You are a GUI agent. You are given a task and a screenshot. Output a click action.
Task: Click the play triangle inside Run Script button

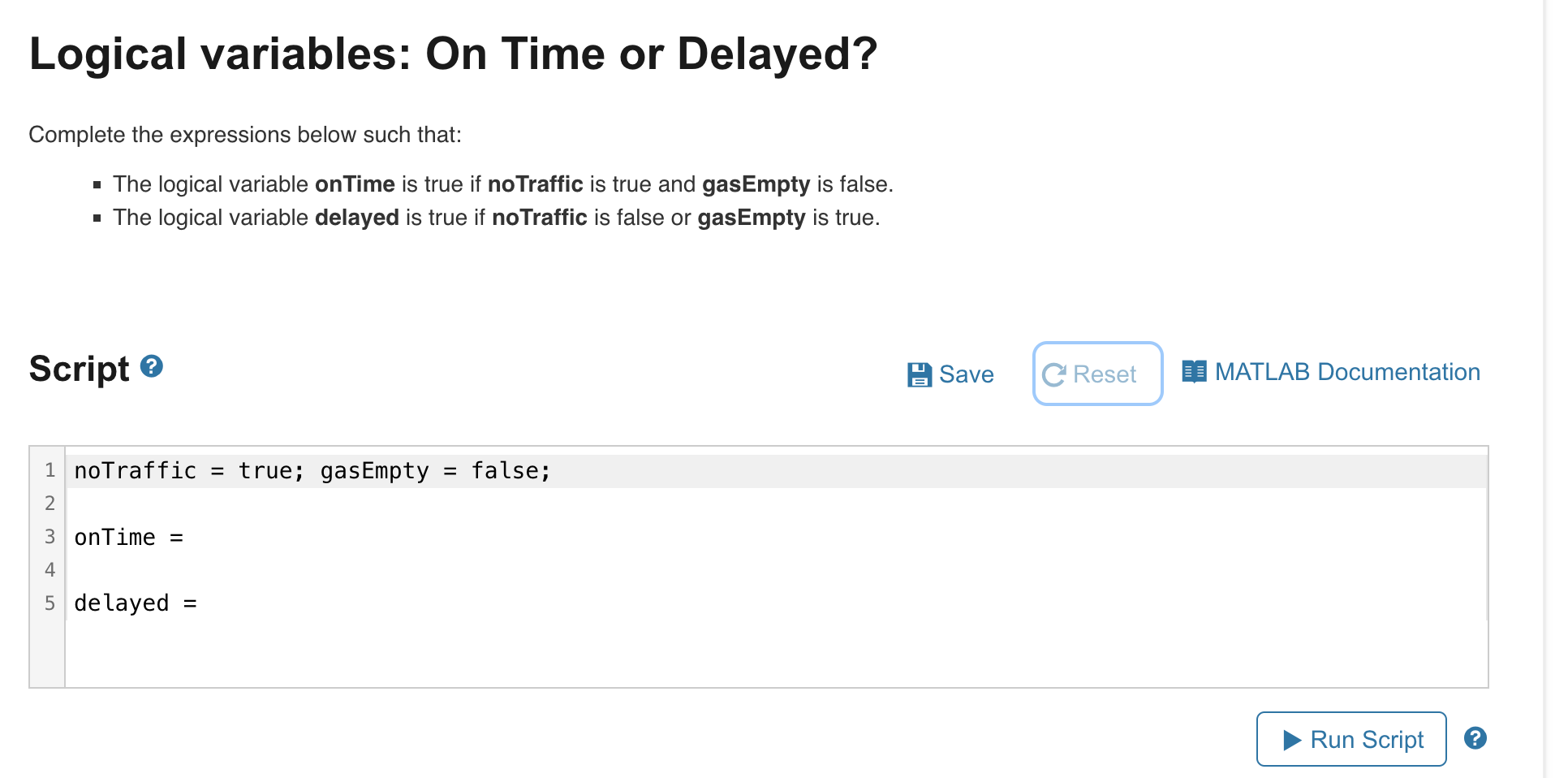1292,739
